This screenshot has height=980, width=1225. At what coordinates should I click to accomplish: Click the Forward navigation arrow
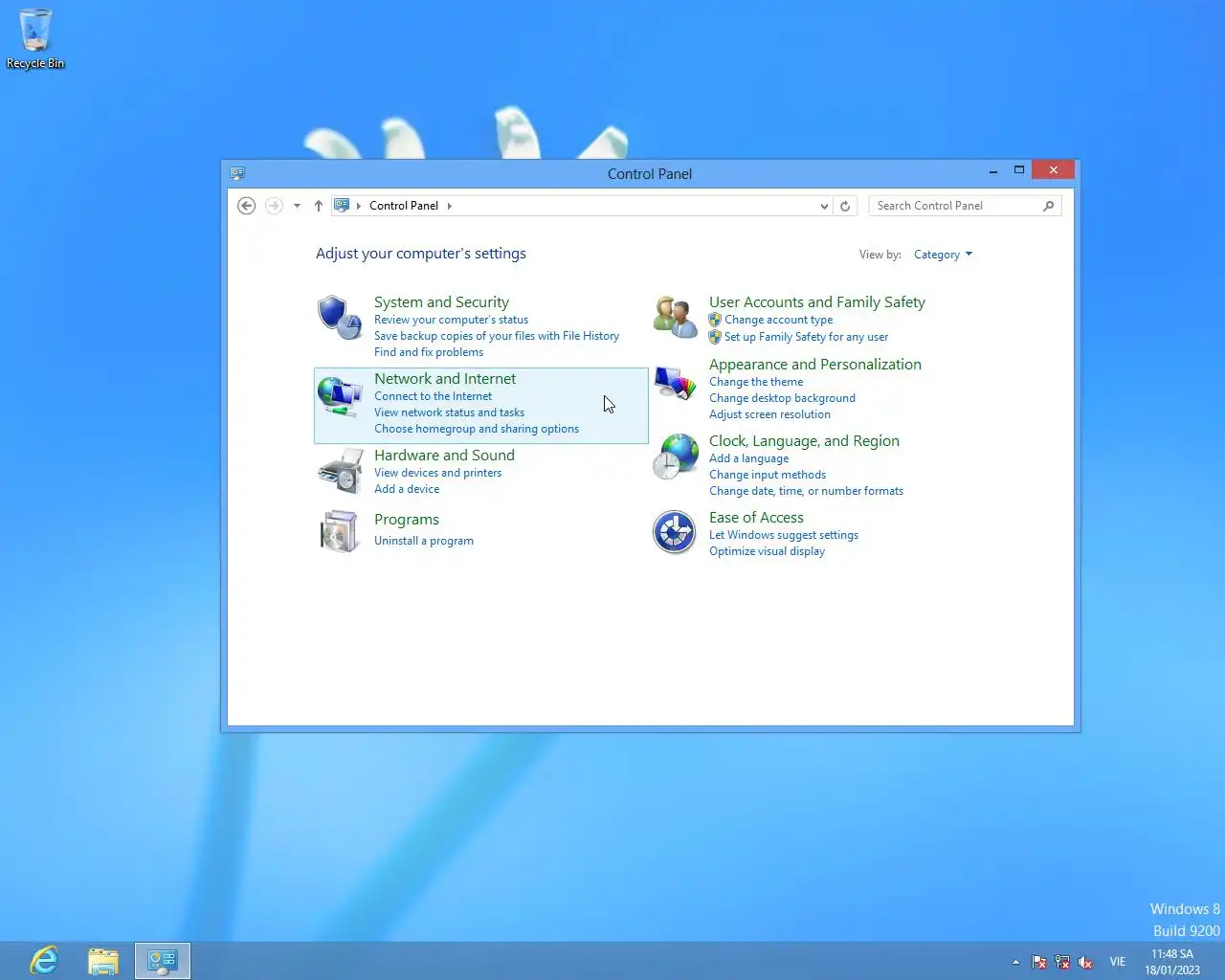(x=274, y=206)
